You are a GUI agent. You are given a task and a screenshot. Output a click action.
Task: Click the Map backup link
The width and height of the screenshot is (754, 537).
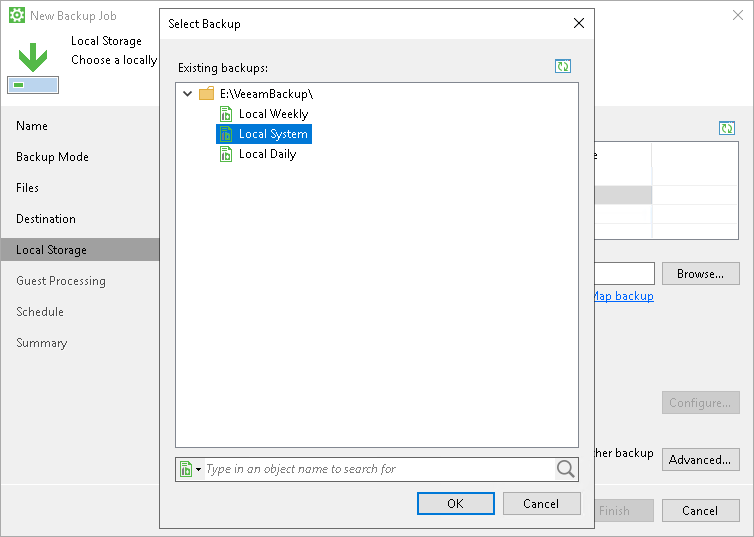[x=622, y=296]
